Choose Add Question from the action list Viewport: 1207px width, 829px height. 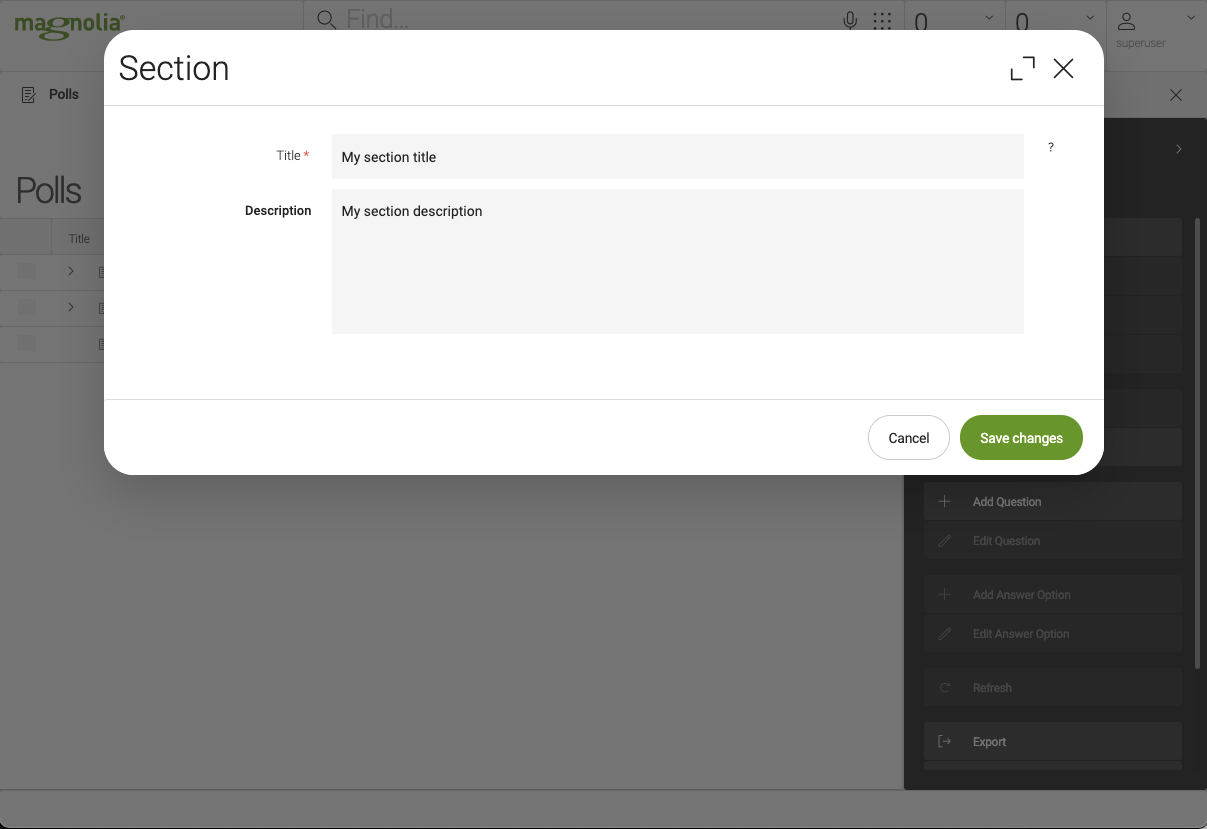(1006, 501)
